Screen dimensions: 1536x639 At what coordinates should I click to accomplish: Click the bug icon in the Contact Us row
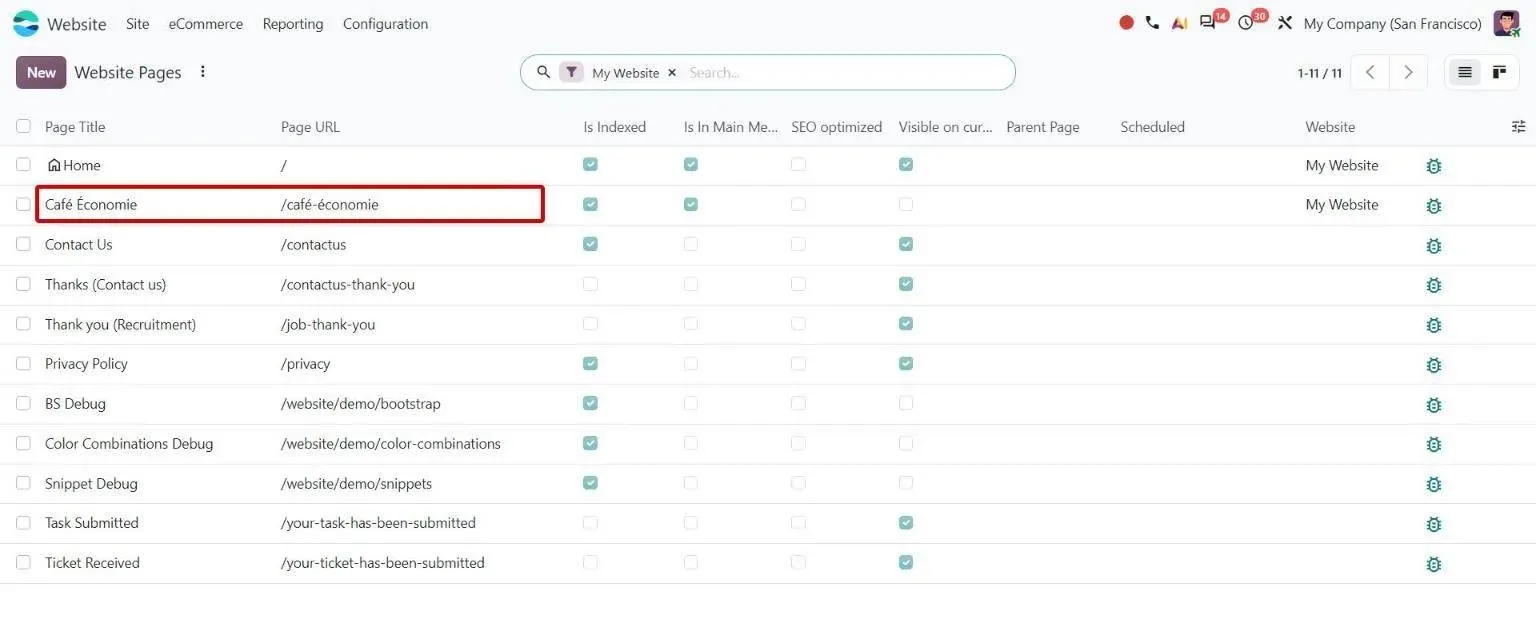click(x=1433, y=246)
